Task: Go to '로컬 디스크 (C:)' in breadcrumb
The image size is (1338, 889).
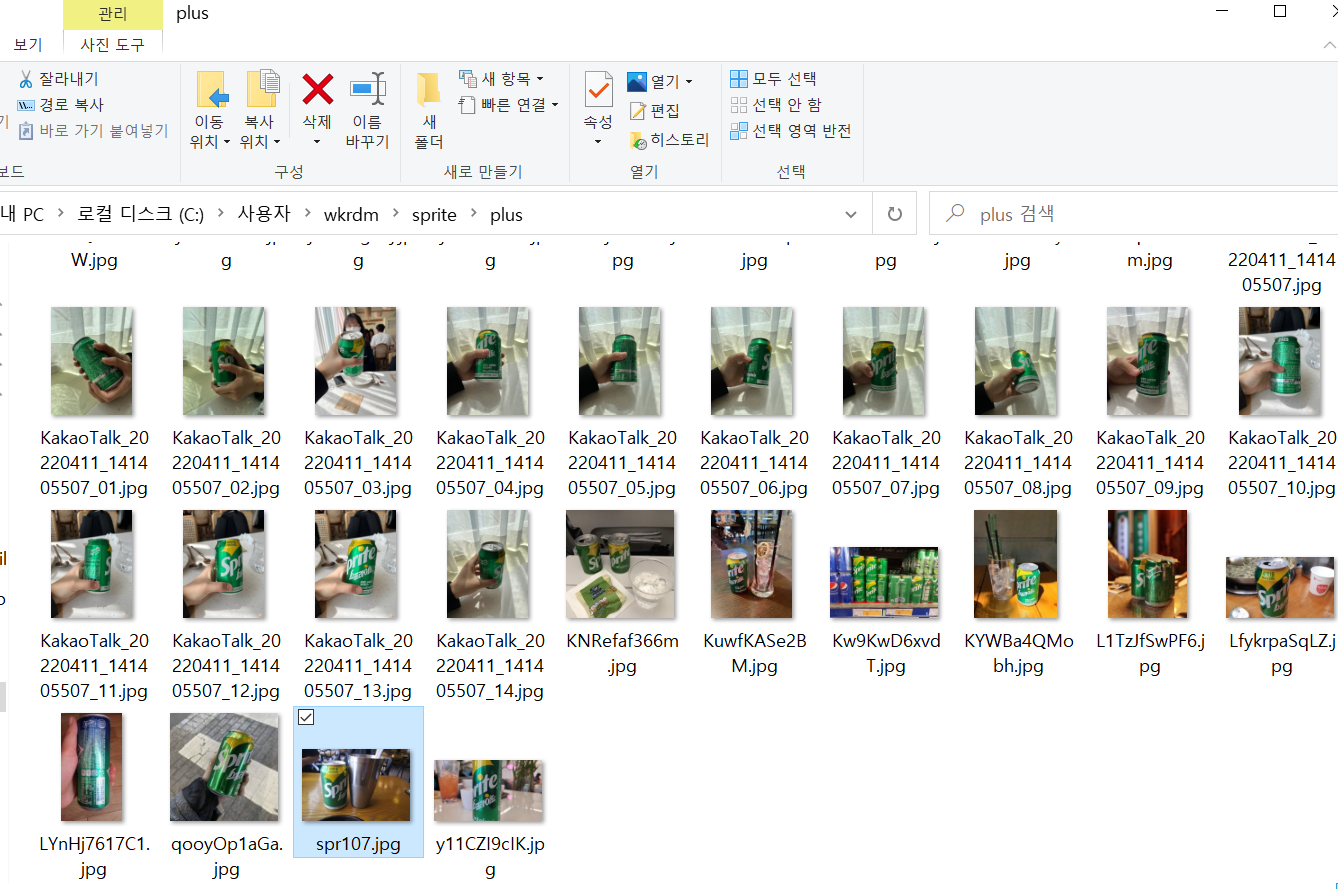Action: (141, 214)
